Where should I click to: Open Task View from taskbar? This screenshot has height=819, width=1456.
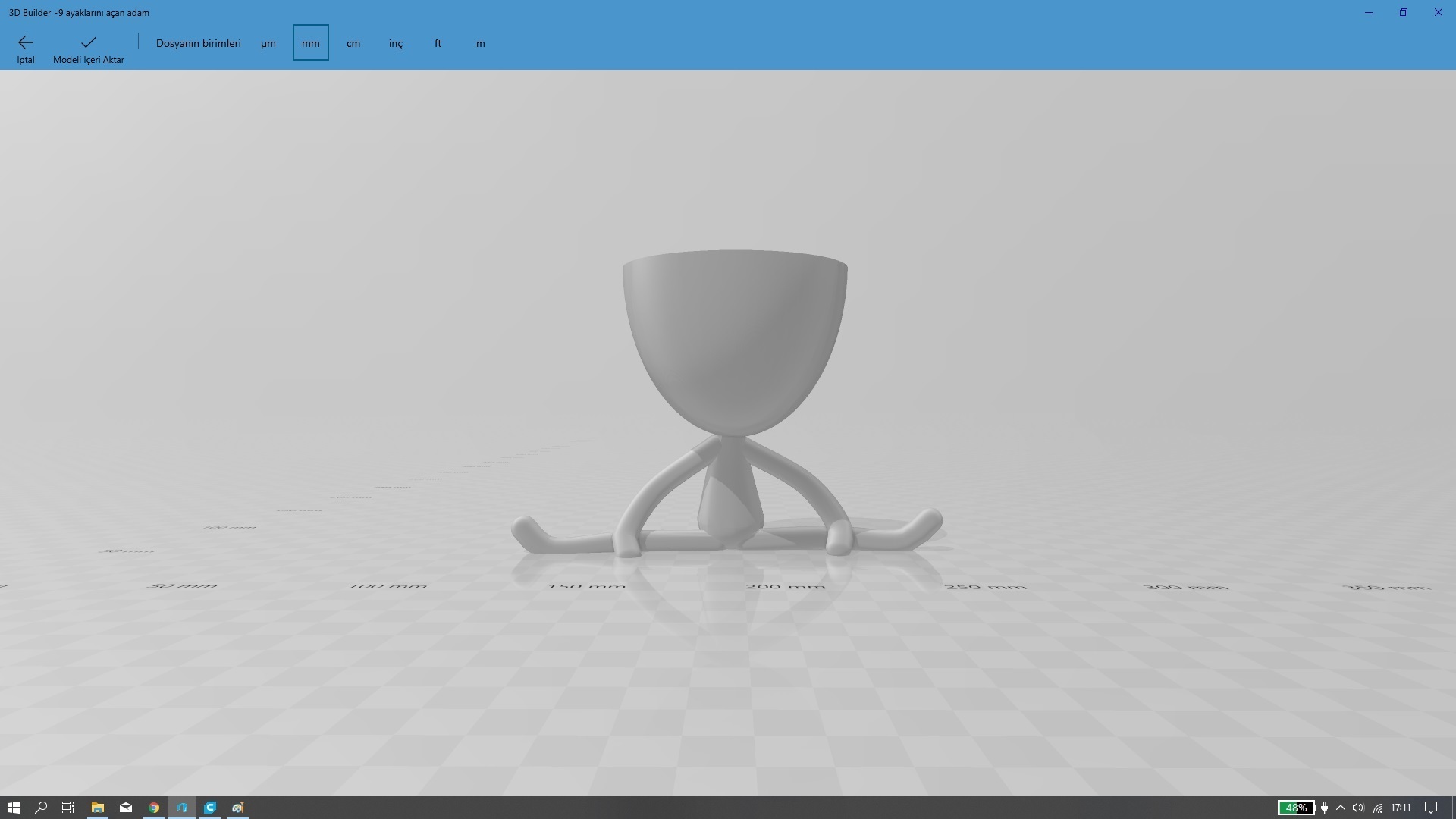[x=68, y=808]
